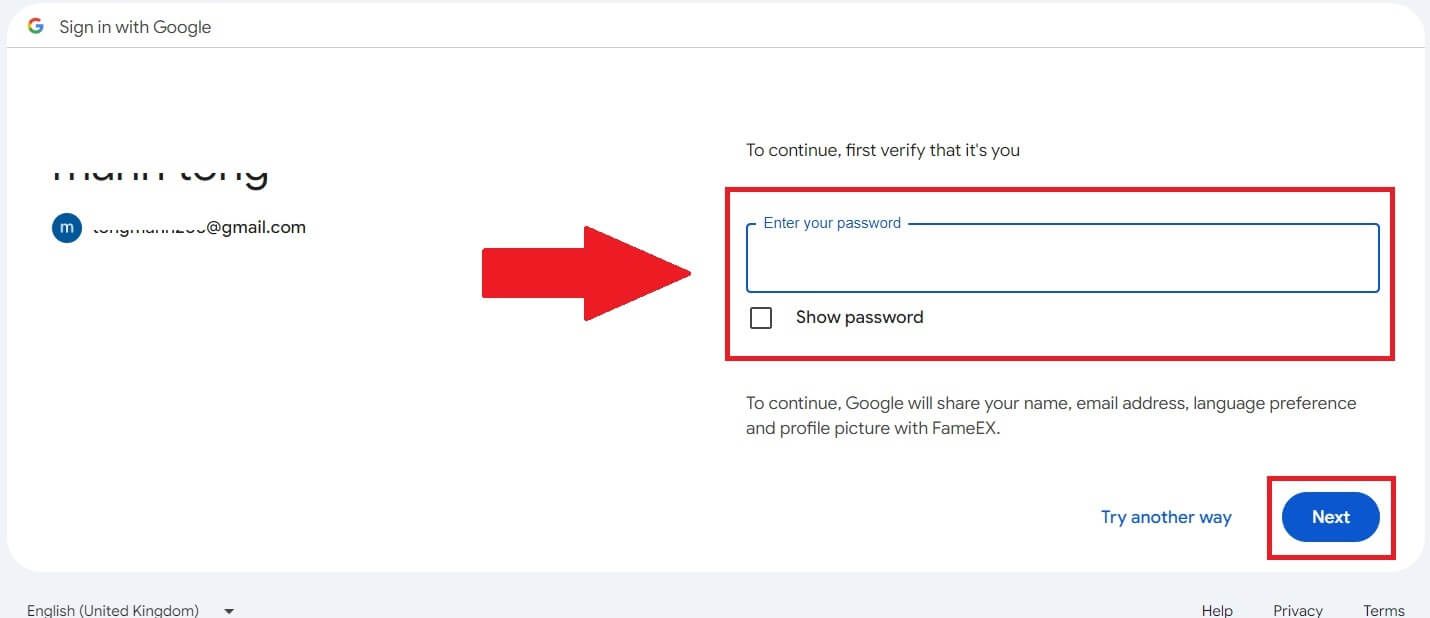Click the Enter your password floating label
This screenshot has width=1430, height=618.
831,222
